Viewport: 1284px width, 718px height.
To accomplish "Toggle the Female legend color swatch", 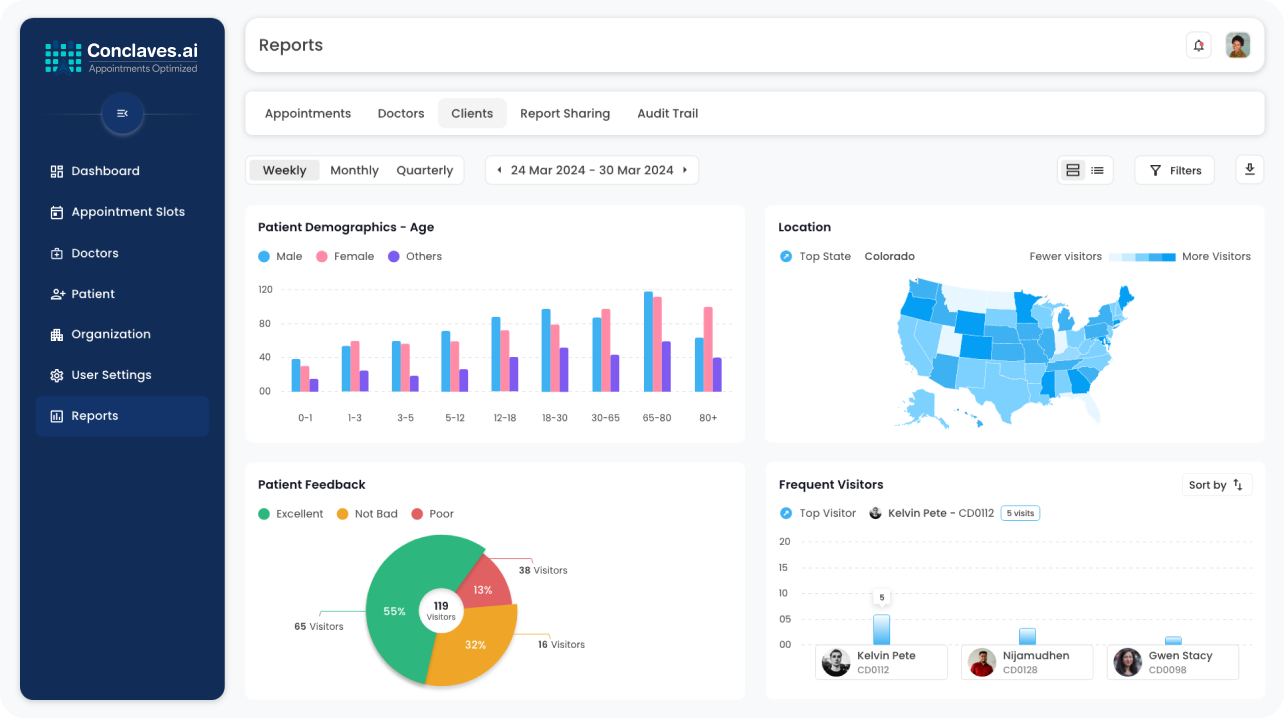I will pyautogui.click(x=322, y=257).
